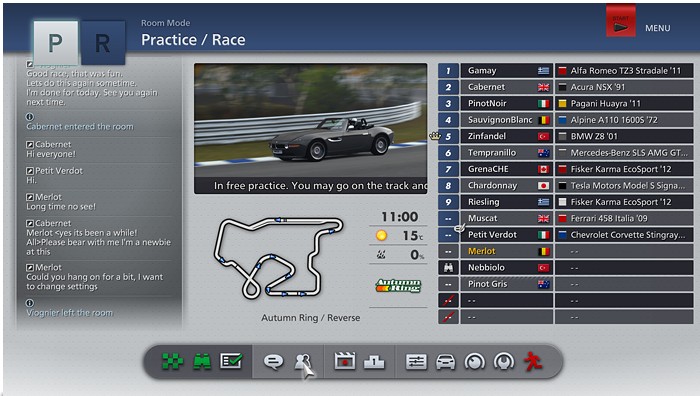Switch to the P practice mode tab

[56, 43]
